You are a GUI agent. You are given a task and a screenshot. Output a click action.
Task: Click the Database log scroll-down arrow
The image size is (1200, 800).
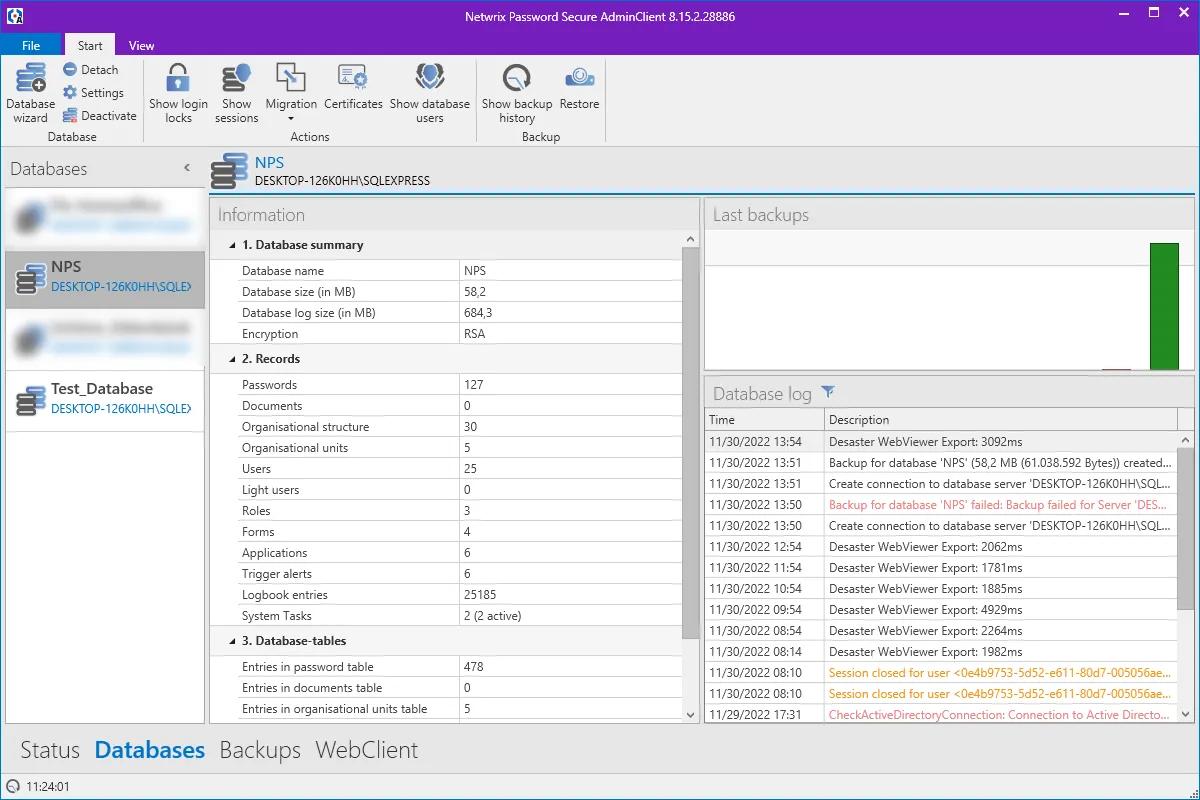(x=1186, y=714)
